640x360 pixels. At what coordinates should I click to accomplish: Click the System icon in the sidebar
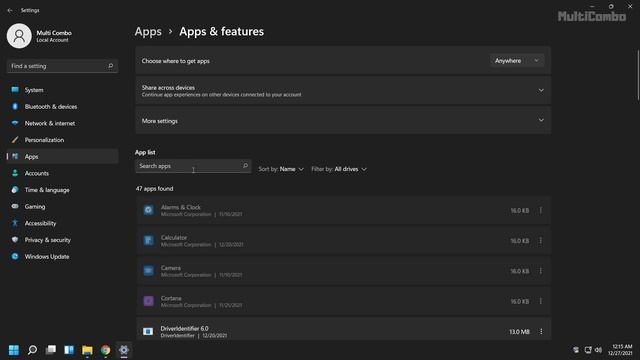[15, 90]
